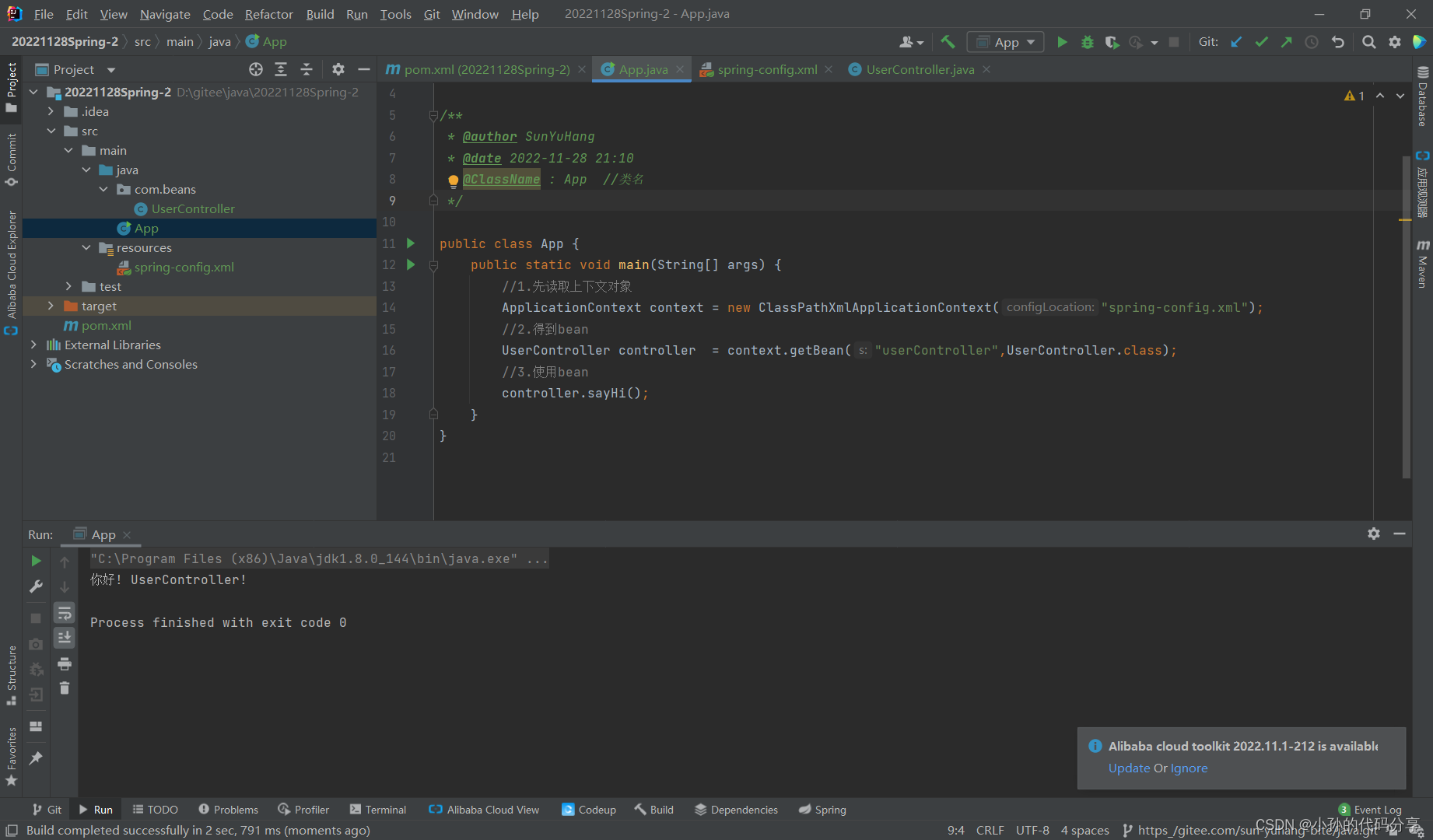Collapse the com.beans package node
This screenshot has height=840, width=1433.
tap(104, 189)
